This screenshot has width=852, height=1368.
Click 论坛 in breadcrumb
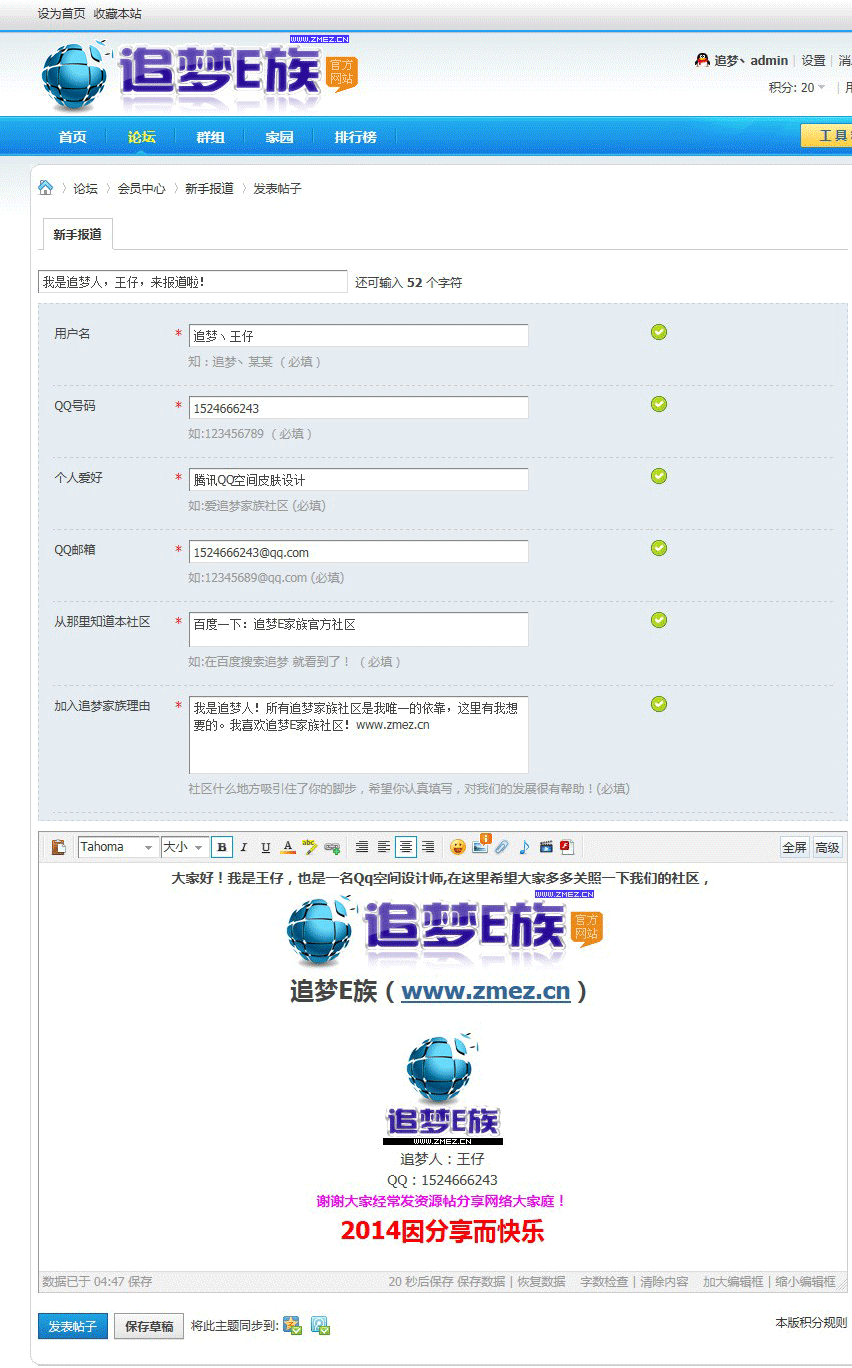coord(85,188)
